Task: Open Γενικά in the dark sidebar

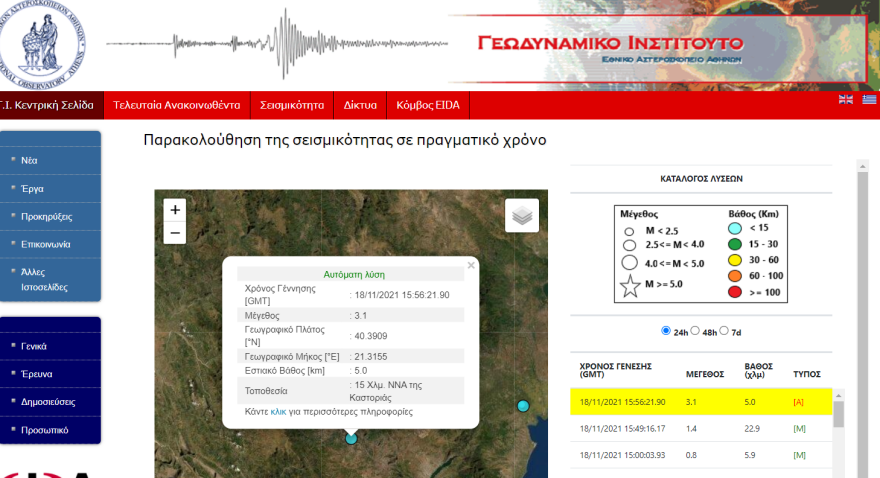Action: tap(34, 346)
